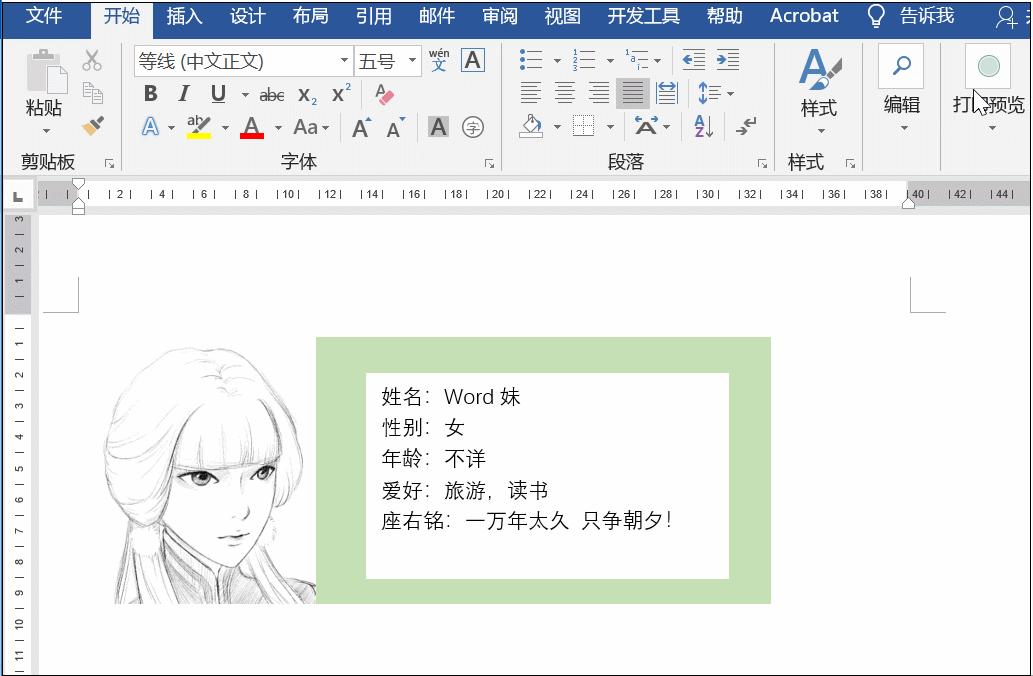
Task: Click the red font color swatch
Action: click(250, 126)
